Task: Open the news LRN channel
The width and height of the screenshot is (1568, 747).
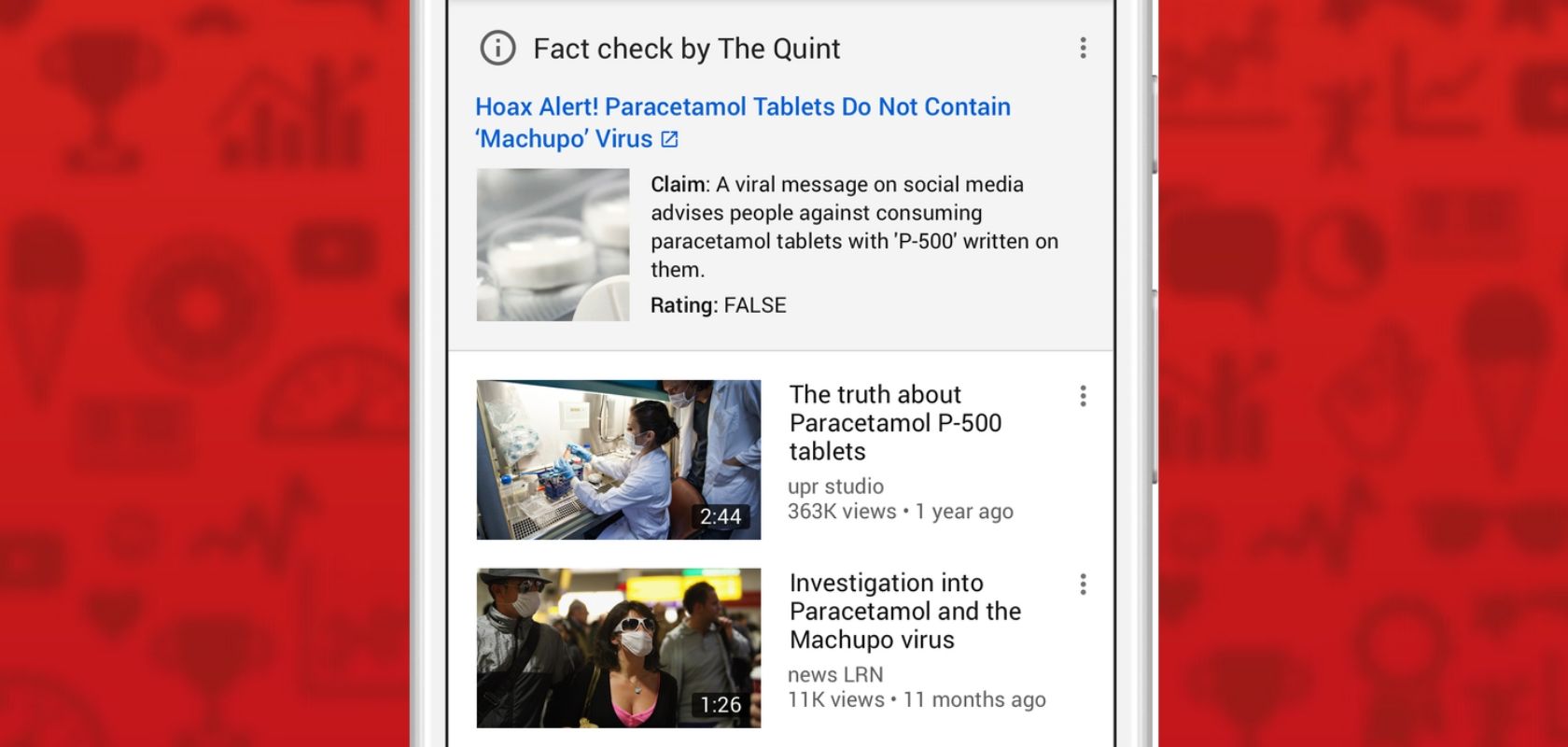Action: pyautogui.click(x=835, y=674)
